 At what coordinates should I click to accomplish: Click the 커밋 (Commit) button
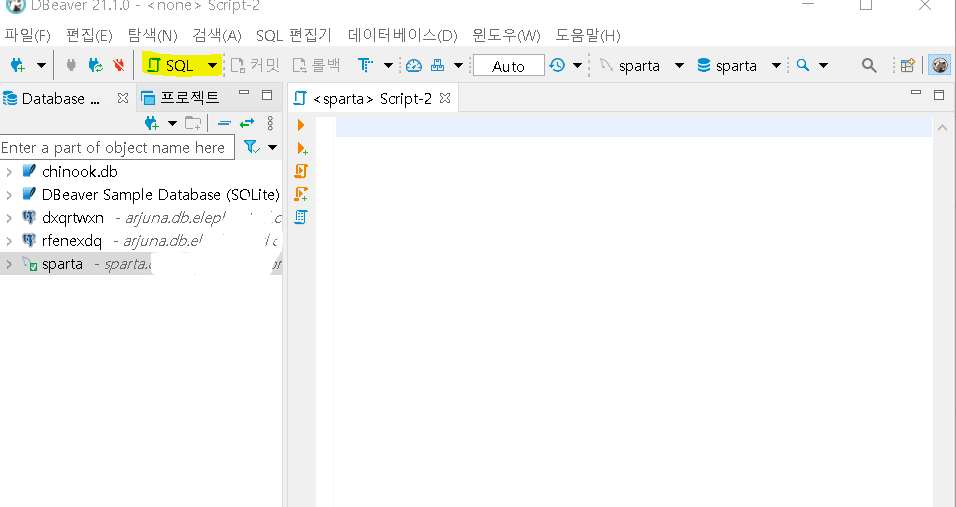click(x=255, y=65)
